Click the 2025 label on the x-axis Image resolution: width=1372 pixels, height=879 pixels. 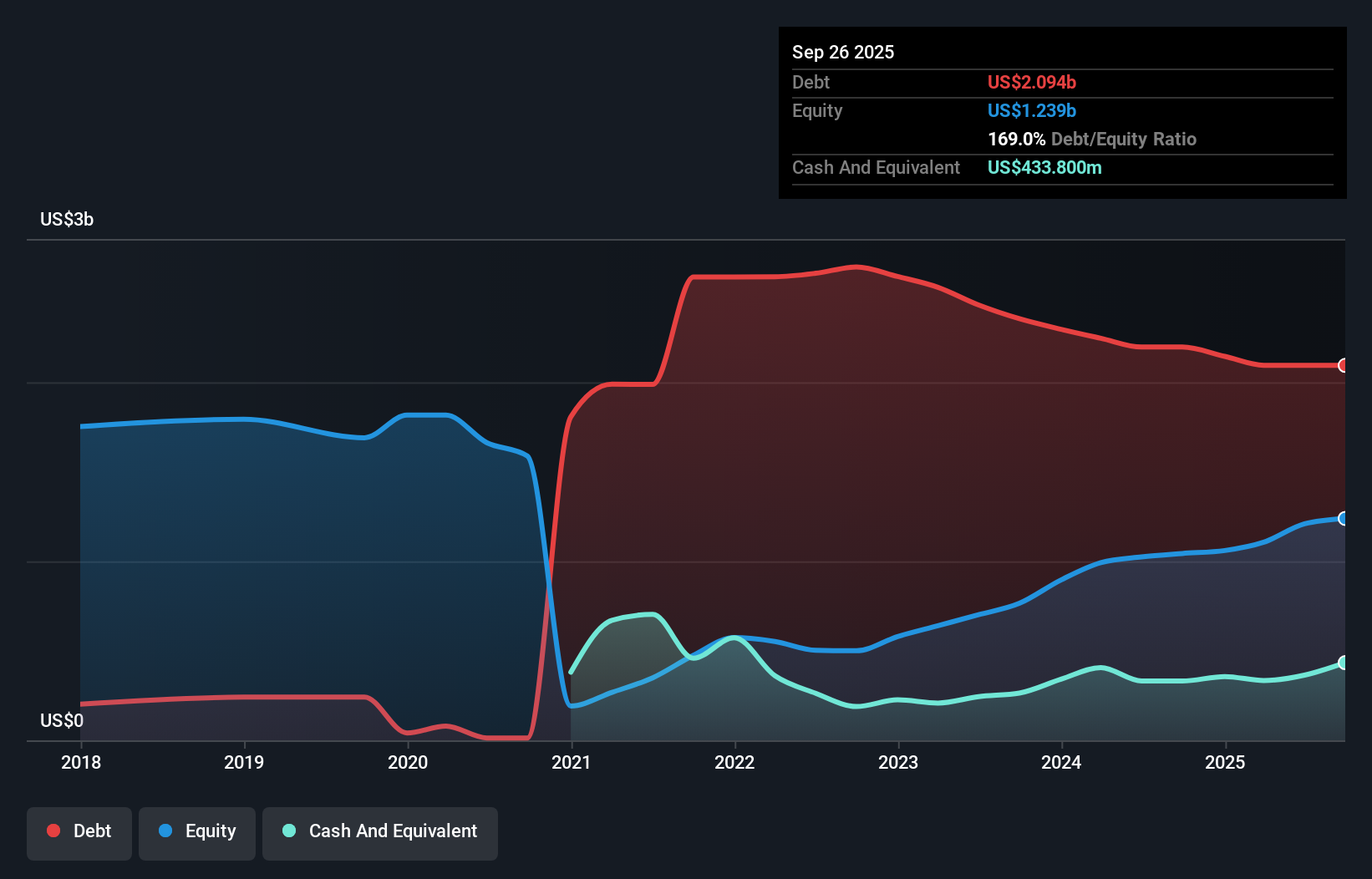click(1225, 762)
